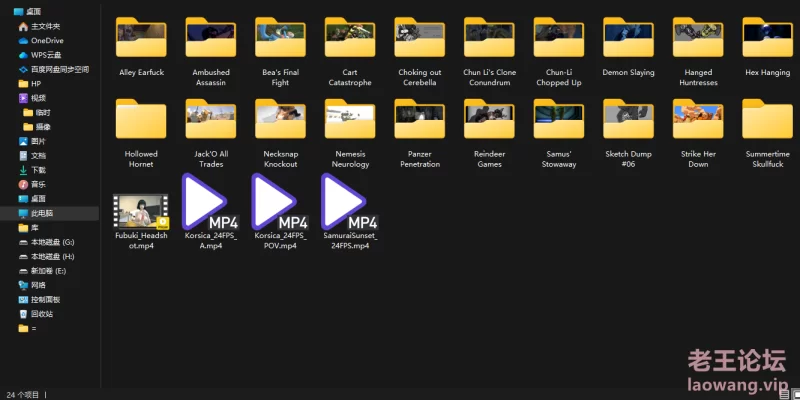Select 此电脑 in the navigation tree
Screen dimensions: 800x400
tap(42, 213)
